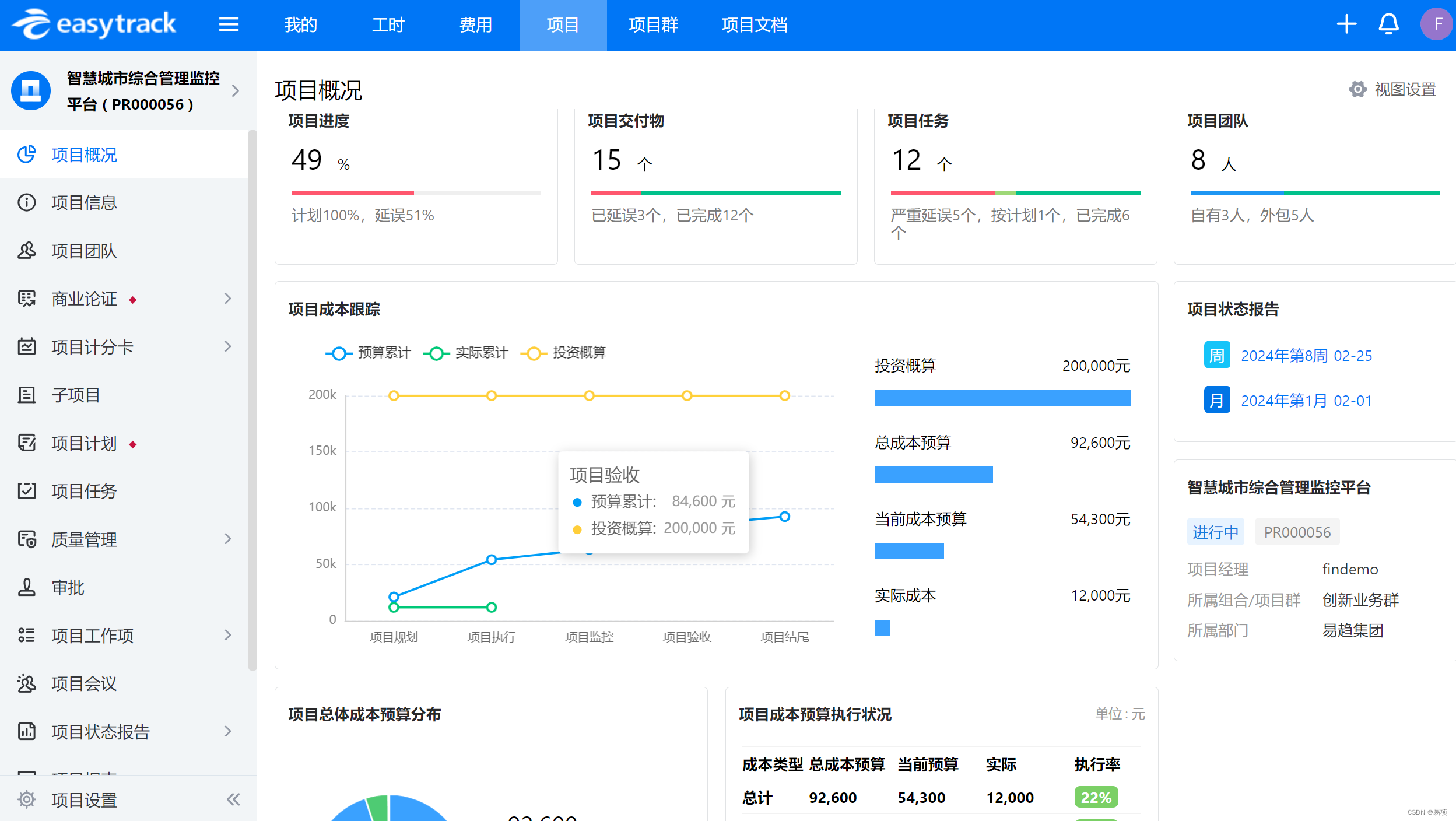
Task: Click the 项目进度 progress bar
Action: 416,193
